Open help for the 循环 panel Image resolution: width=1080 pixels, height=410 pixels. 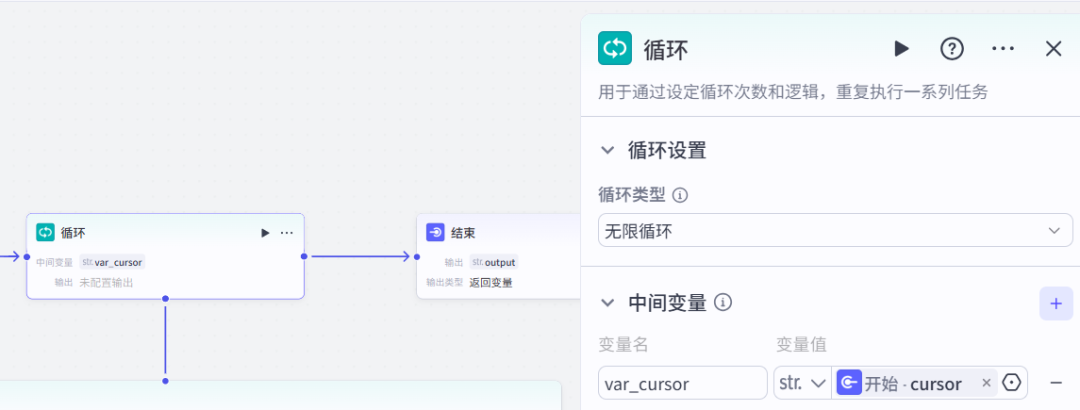point(952,49)
